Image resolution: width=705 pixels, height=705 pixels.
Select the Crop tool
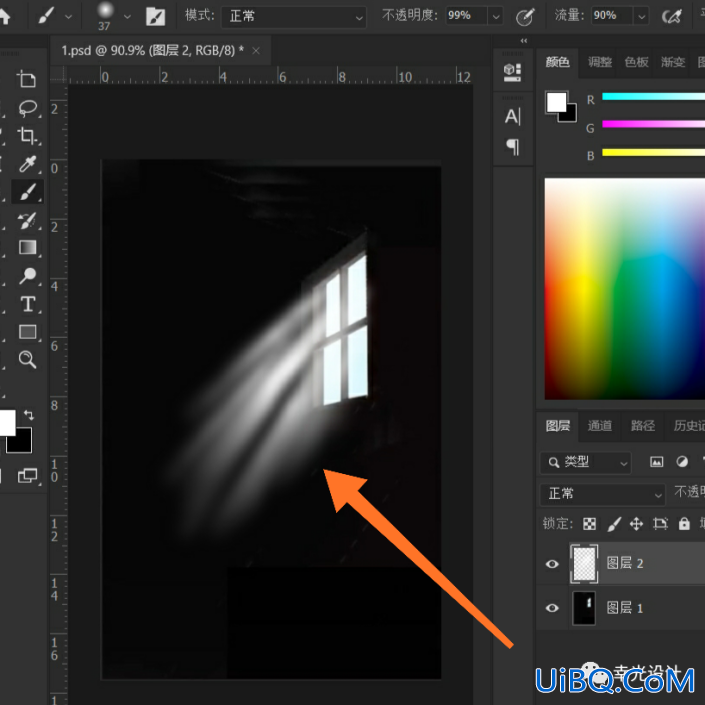(27, 135)
